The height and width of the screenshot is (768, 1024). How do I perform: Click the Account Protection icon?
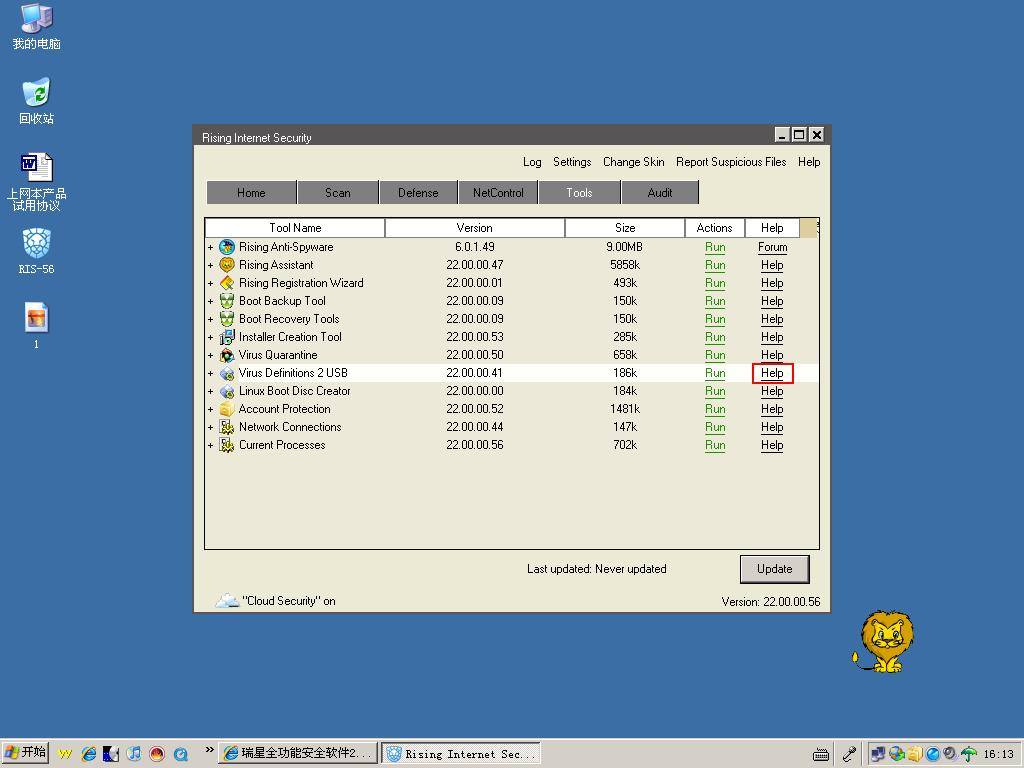point(227,409)
